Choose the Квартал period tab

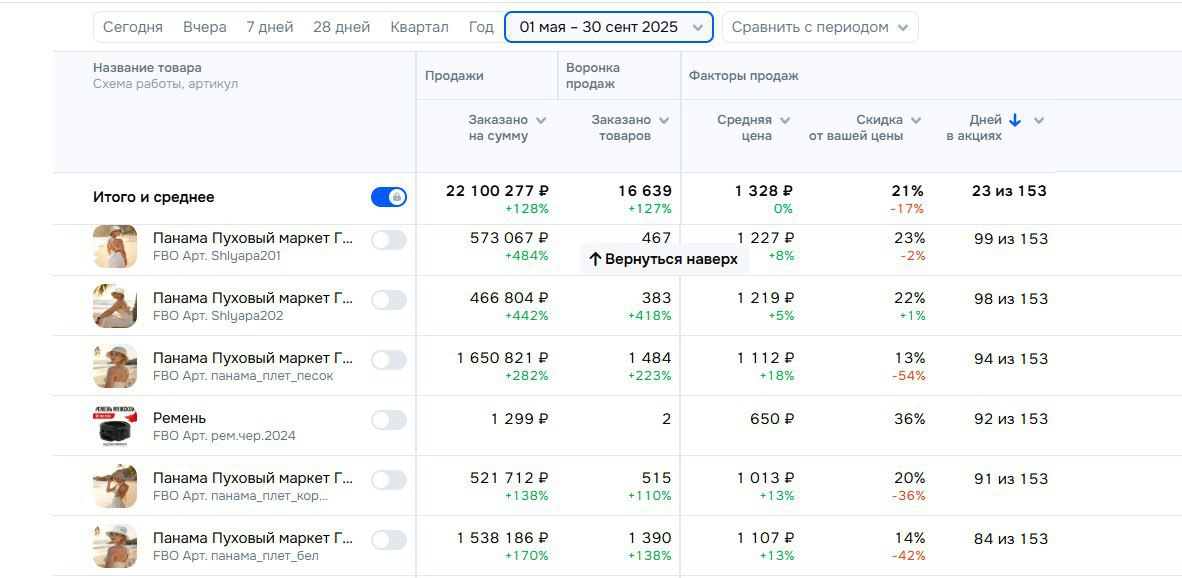pos(419,27)
